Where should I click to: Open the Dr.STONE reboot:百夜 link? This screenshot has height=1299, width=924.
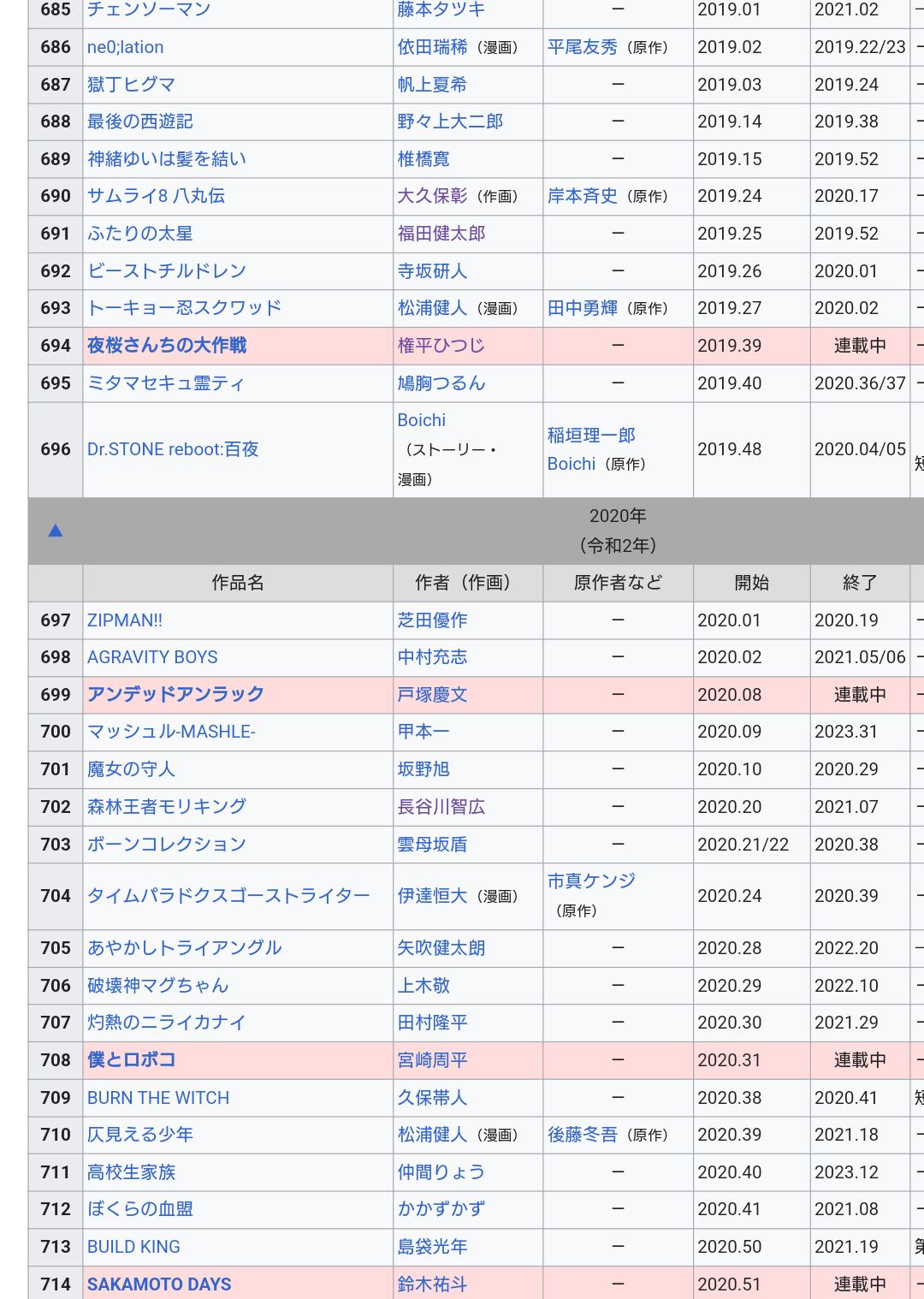[x=173, y=449]
